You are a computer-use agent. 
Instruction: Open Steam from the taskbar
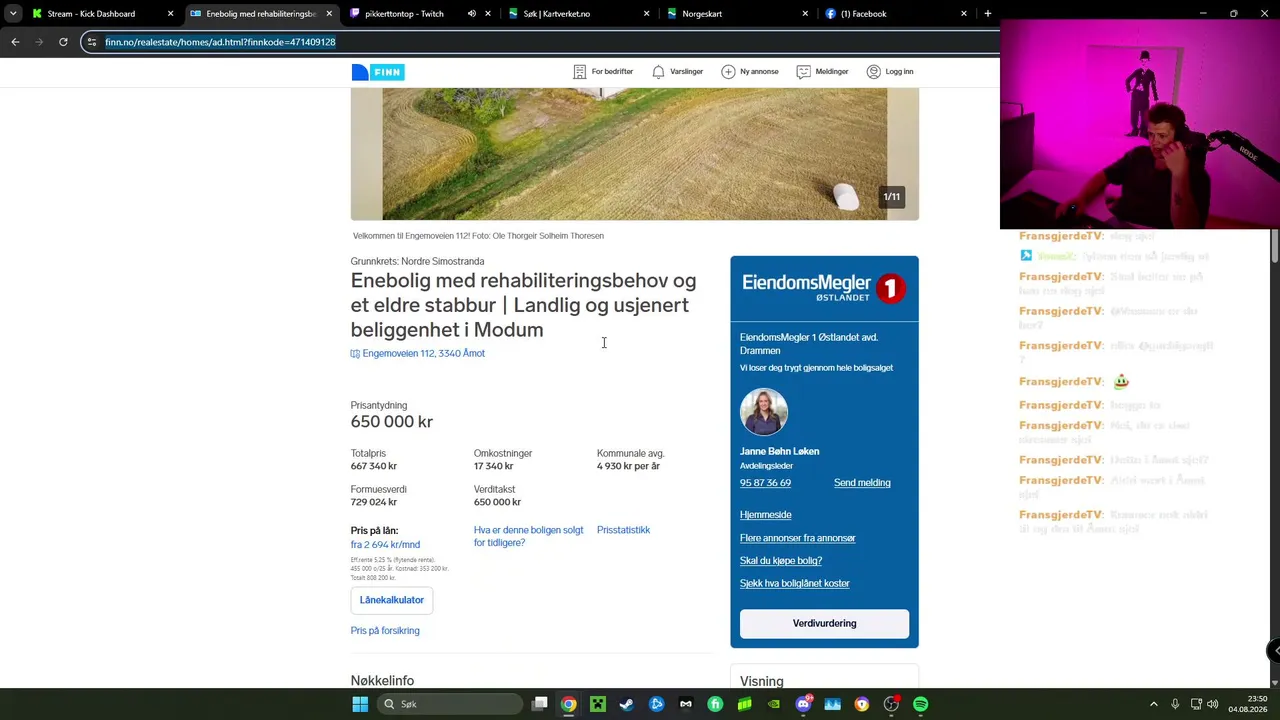point(627,704)
